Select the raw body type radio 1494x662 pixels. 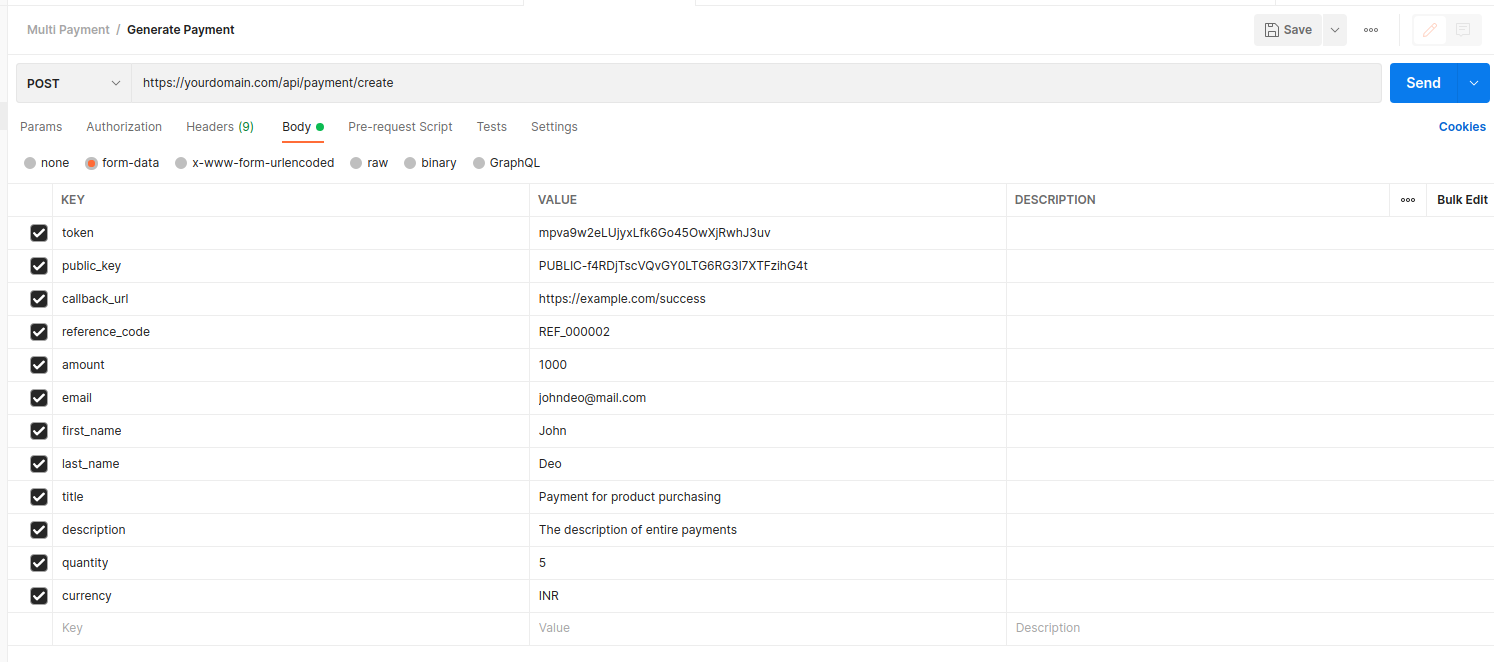point(356,163)
